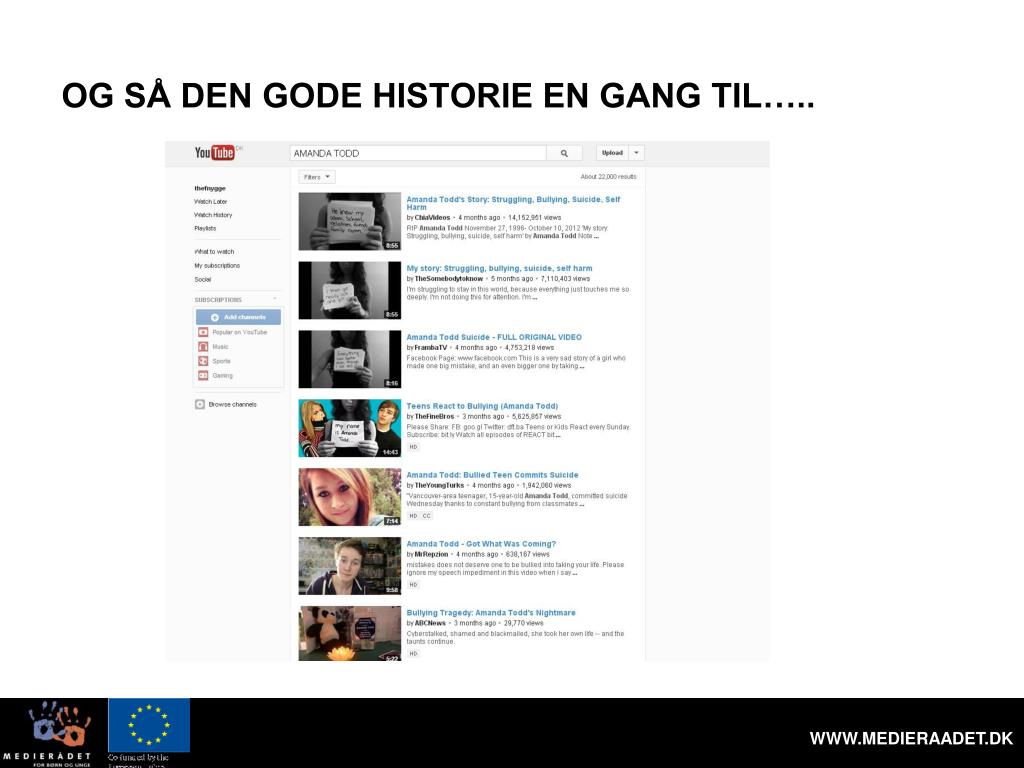Click the ABCNews channel name

[430, 623]
